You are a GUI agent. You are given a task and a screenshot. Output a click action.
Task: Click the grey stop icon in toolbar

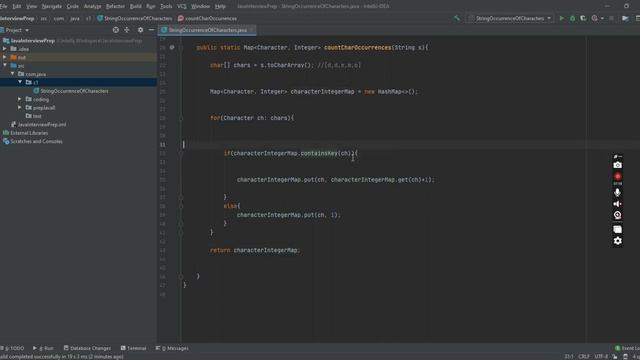[x=611, y=18]
